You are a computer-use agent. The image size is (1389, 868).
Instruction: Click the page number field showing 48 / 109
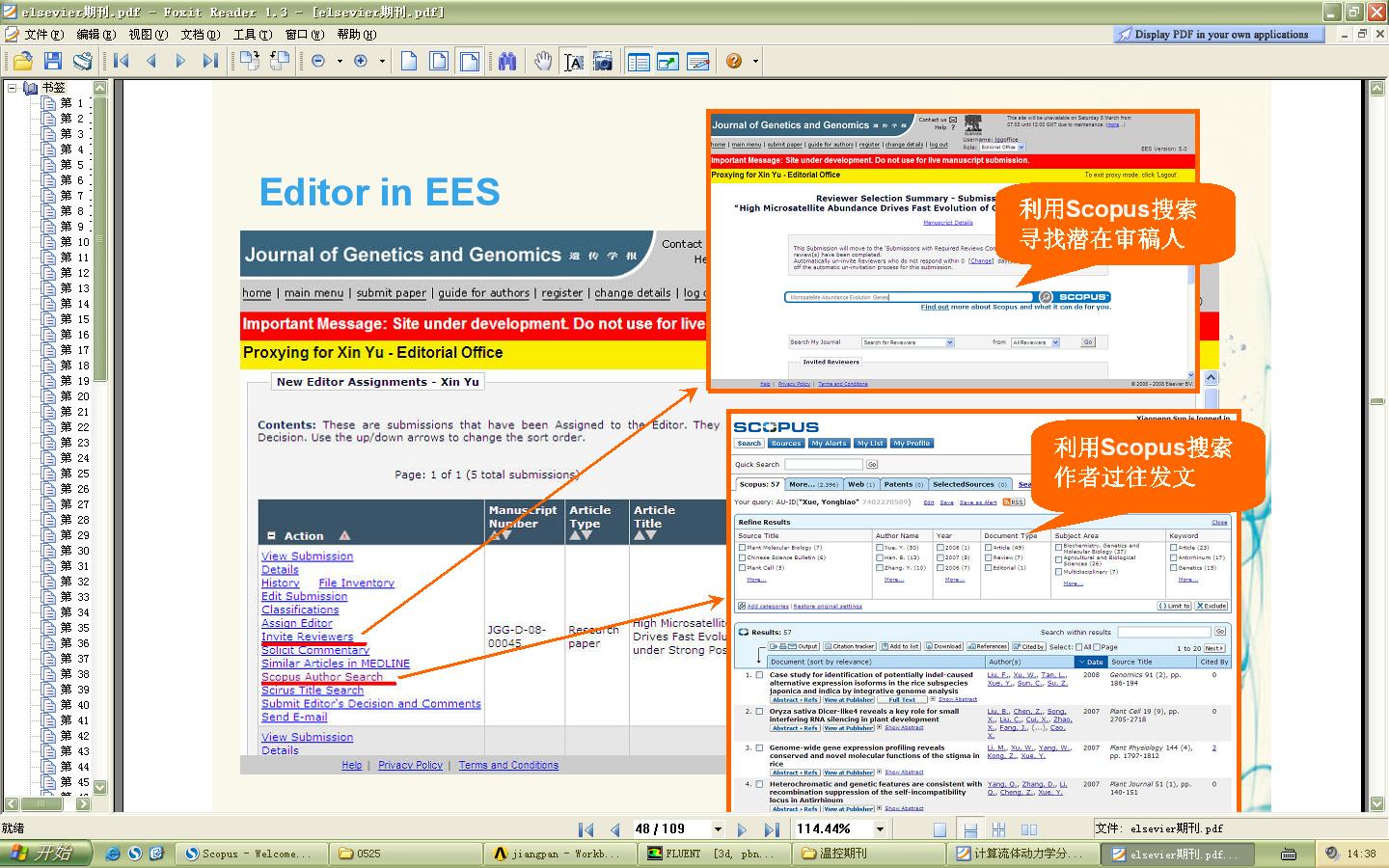[x=670, y=829]
